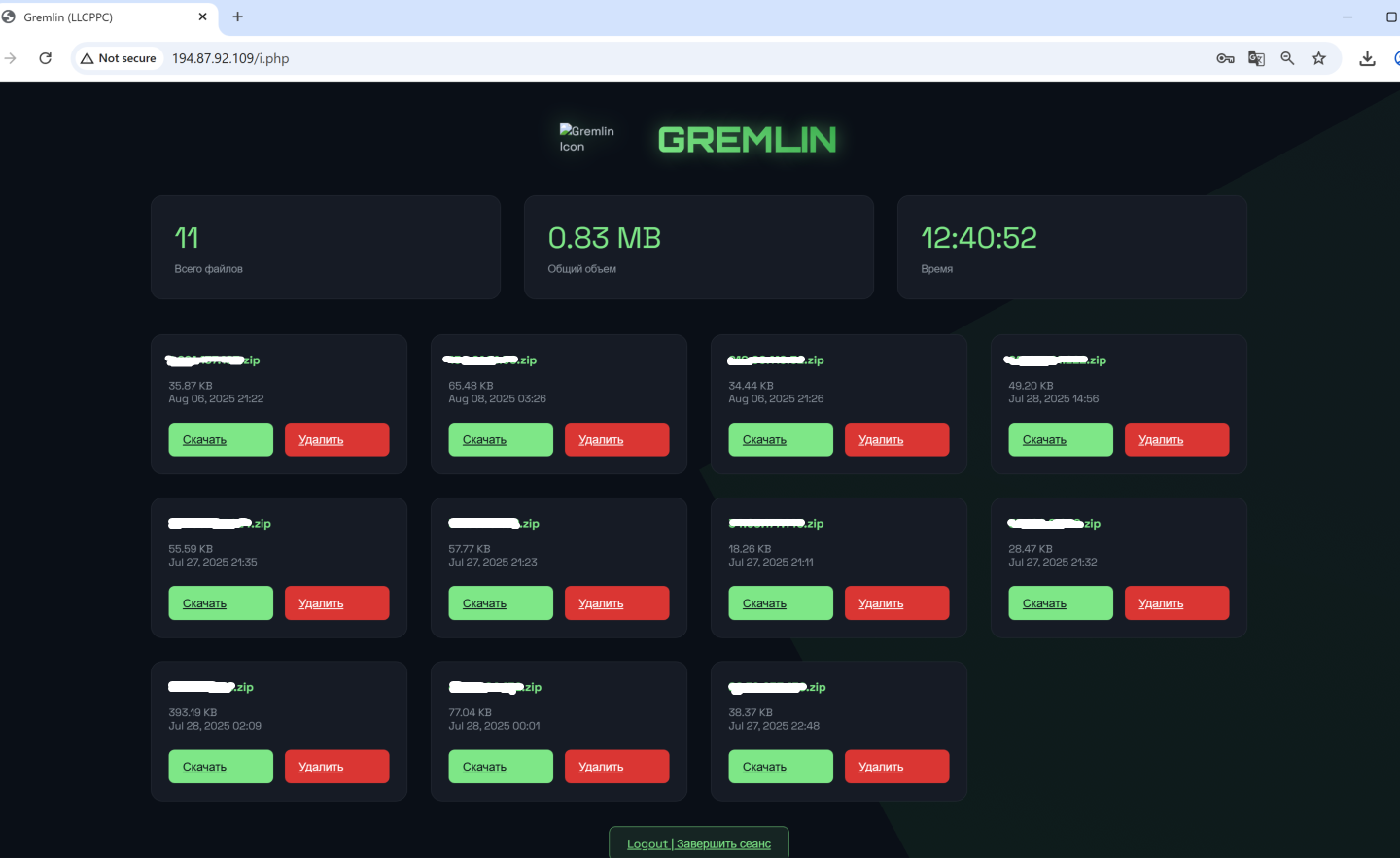Delete the 35.87 KB zip file
Viewport: 1400px width, 858px height.
[x=337, y=439]
